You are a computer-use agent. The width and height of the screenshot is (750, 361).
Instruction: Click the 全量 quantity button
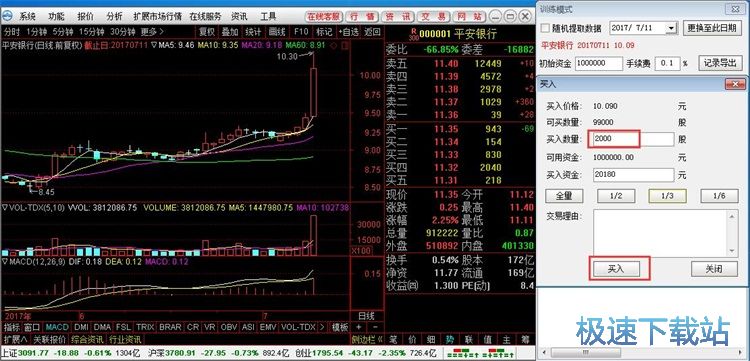click(x=565, y=196)
